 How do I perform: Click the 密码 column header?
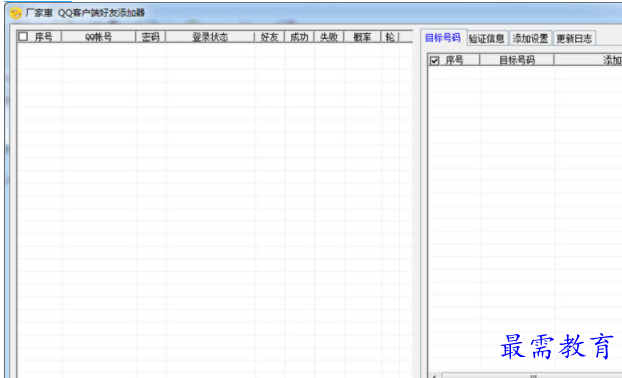(150, 37)
